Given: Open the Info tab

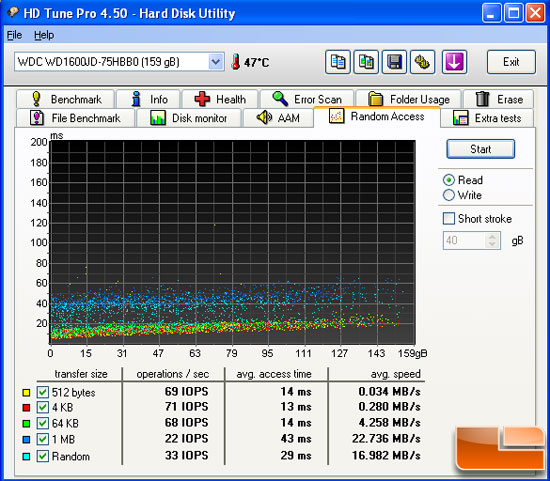Looking at the screenshot, I should pos(148,99).
